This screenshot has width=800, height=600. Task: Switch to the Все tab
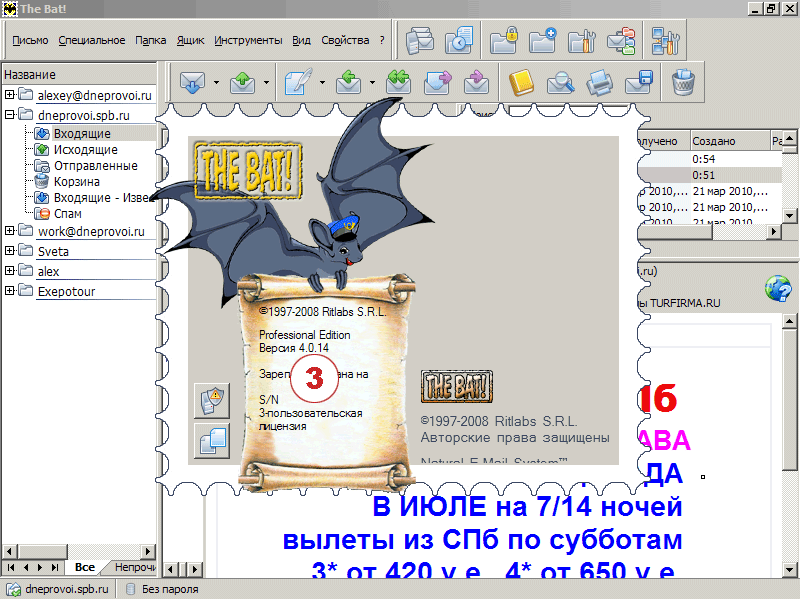tap(84, 568)
